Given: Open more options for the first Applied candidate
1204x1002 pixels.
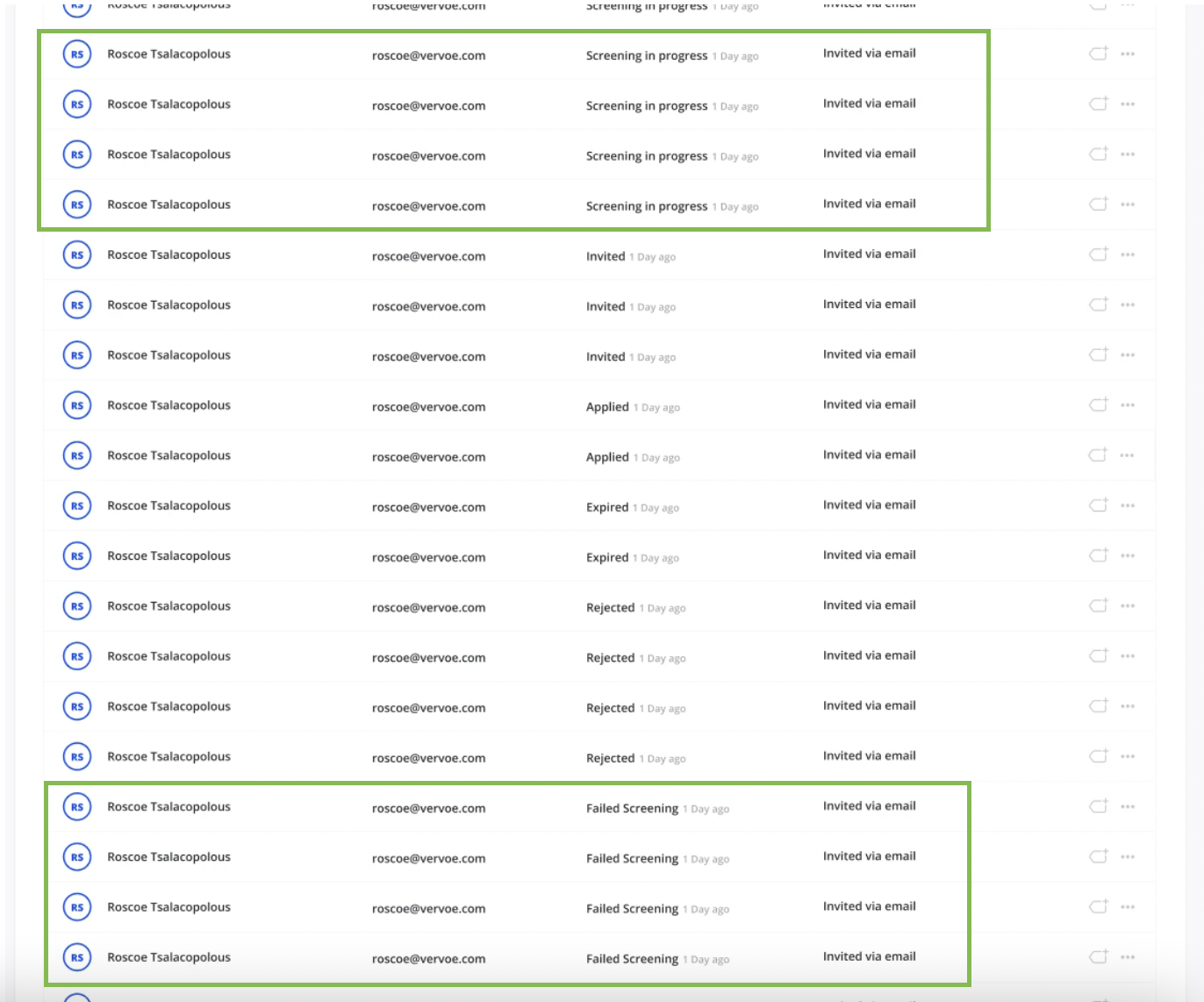Looking at the screenshot, I should 1128,405.
